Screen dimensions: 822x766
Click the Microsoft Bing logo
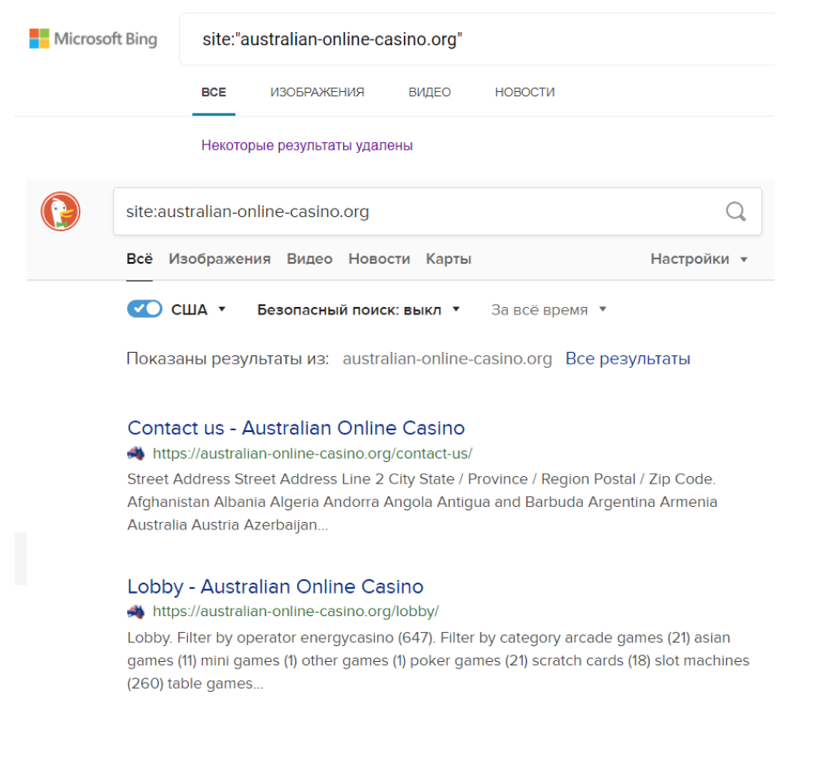click(x=93, y=40)
